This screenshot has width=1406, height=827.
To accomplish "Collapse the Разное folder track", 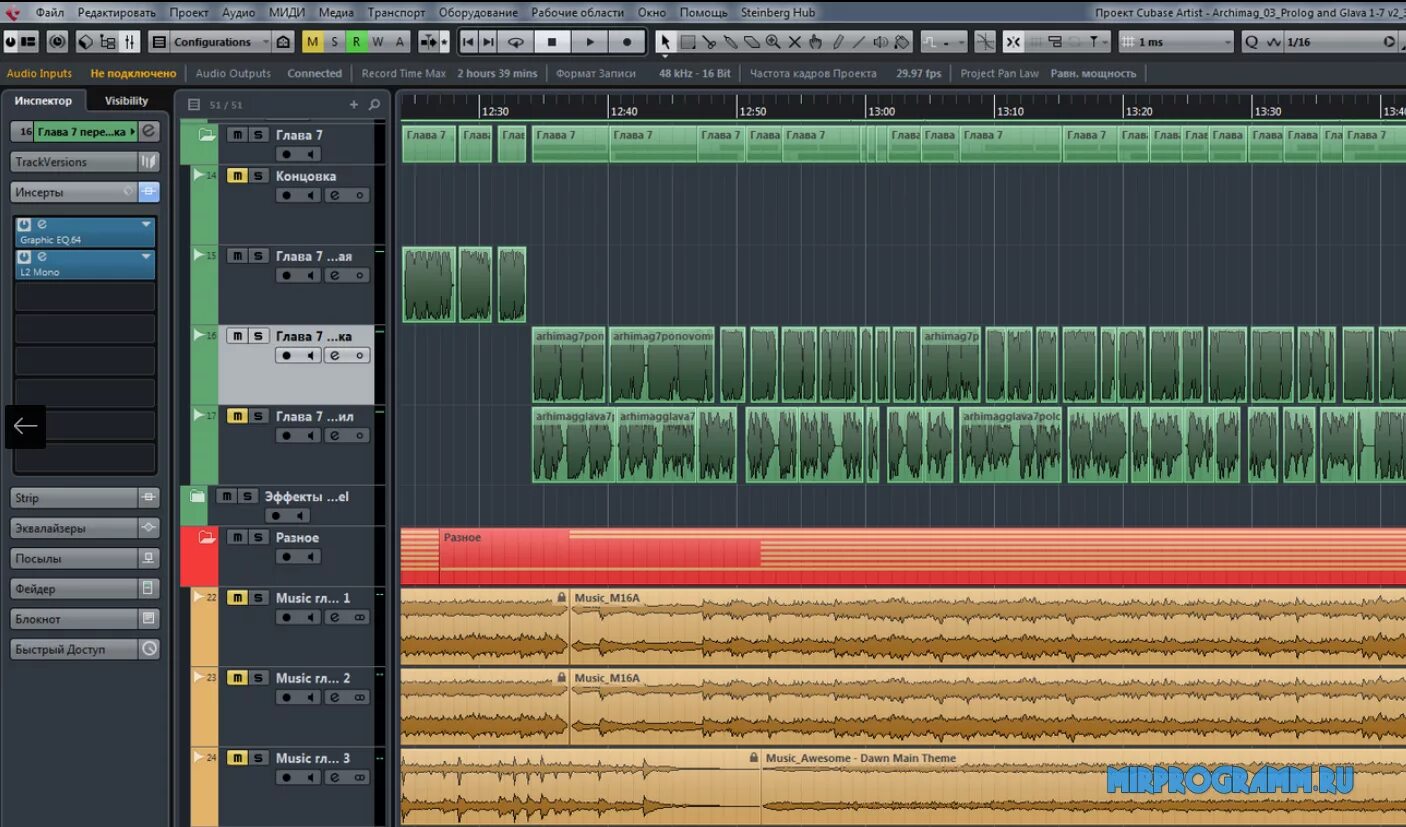I will (206, 538).
